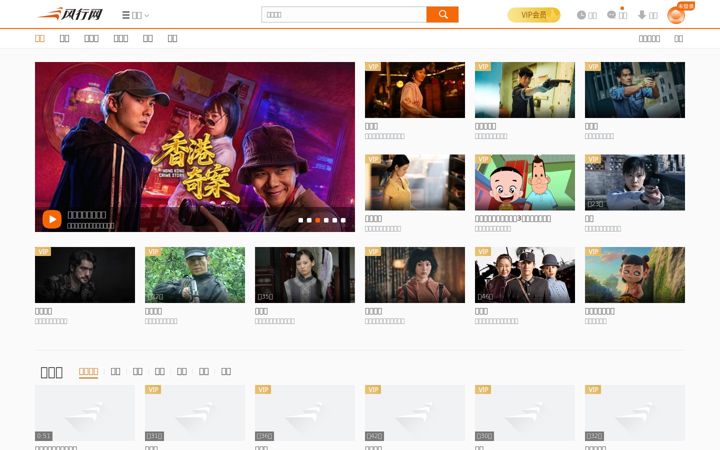Click the title under the cartoon boy thumbnail
This screenshot has width=720, height=450.
click(x=513, y=219)
